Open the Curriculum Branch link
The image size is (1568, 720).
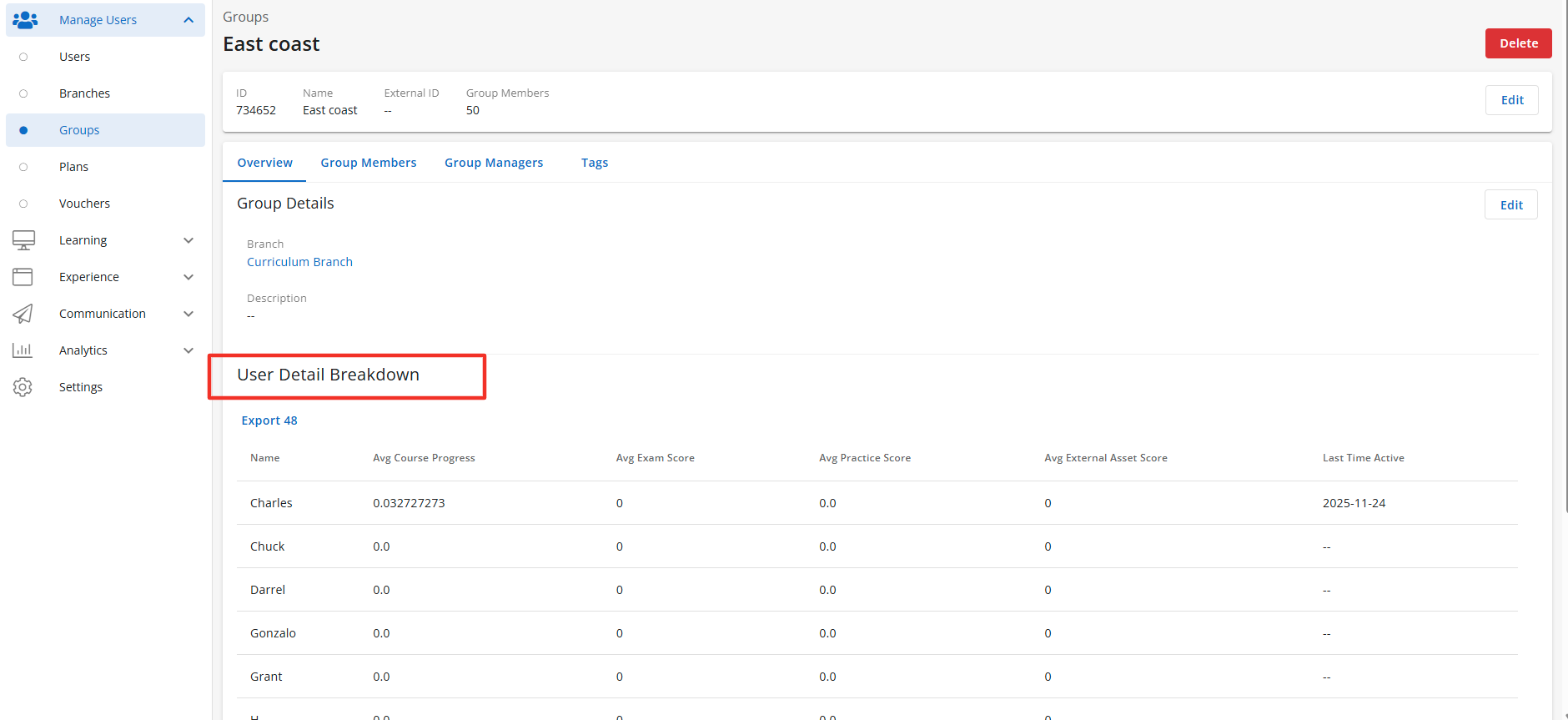(299, 262)
